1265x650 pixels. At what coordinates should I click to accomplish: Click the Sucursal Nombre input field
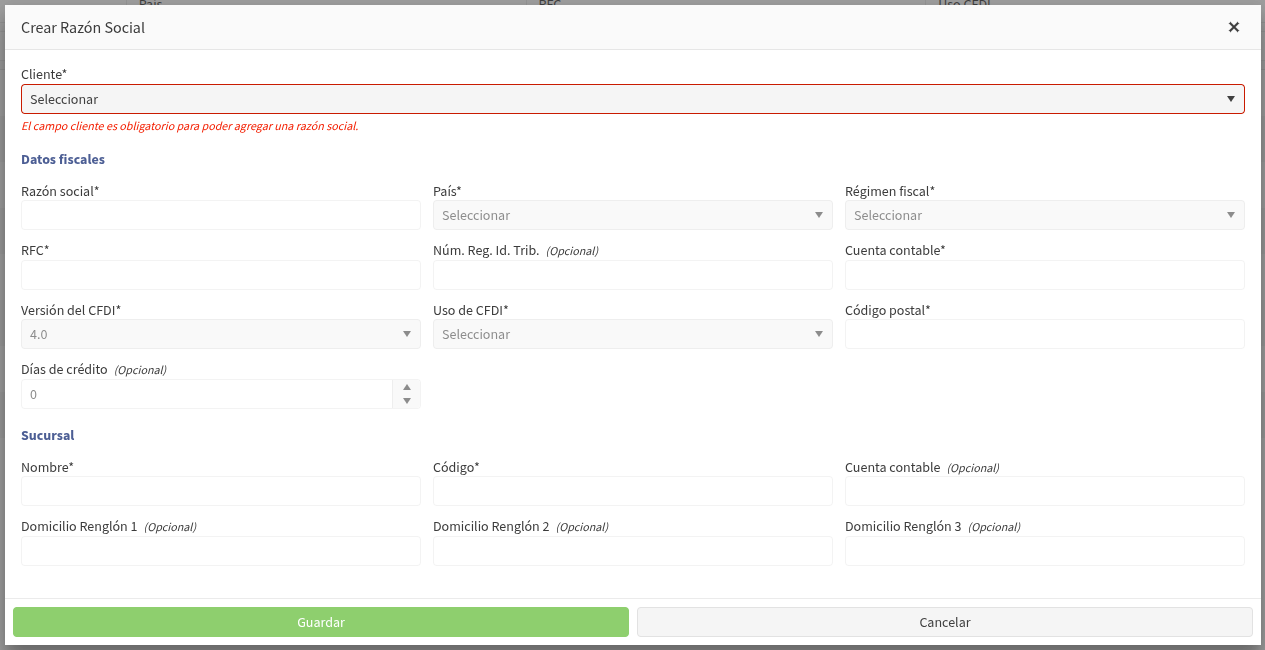(221, 491)
